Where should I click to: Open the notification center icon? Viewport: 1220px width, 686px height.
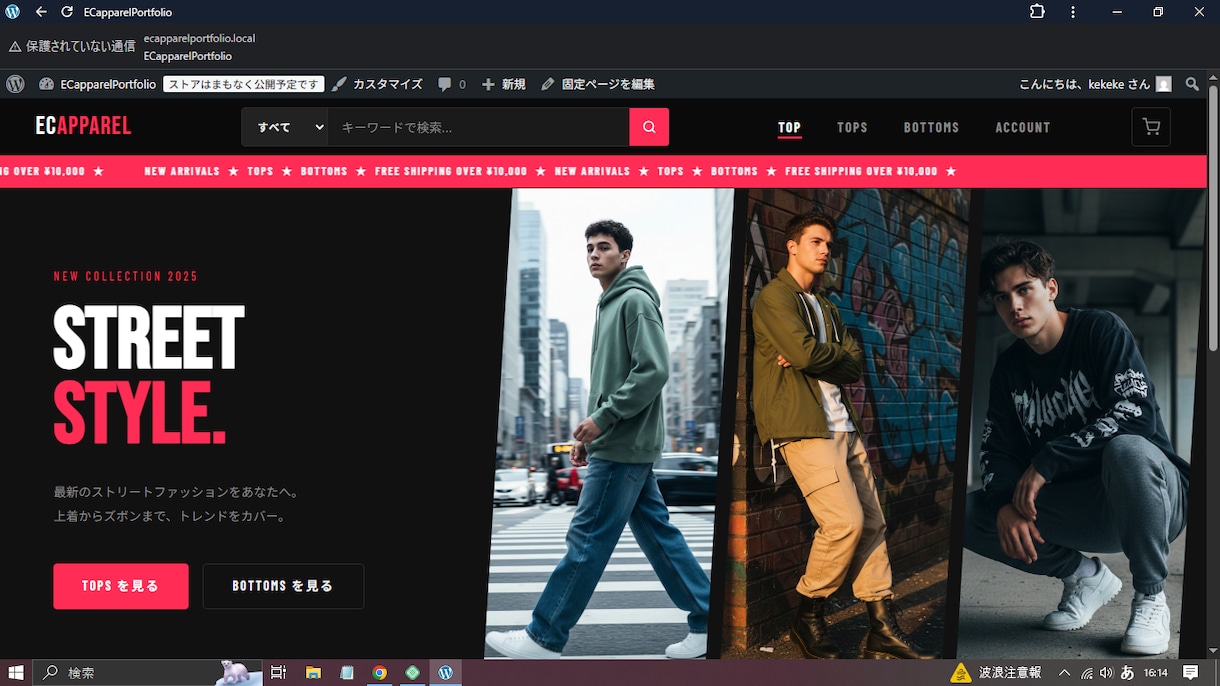(1191, 672)
